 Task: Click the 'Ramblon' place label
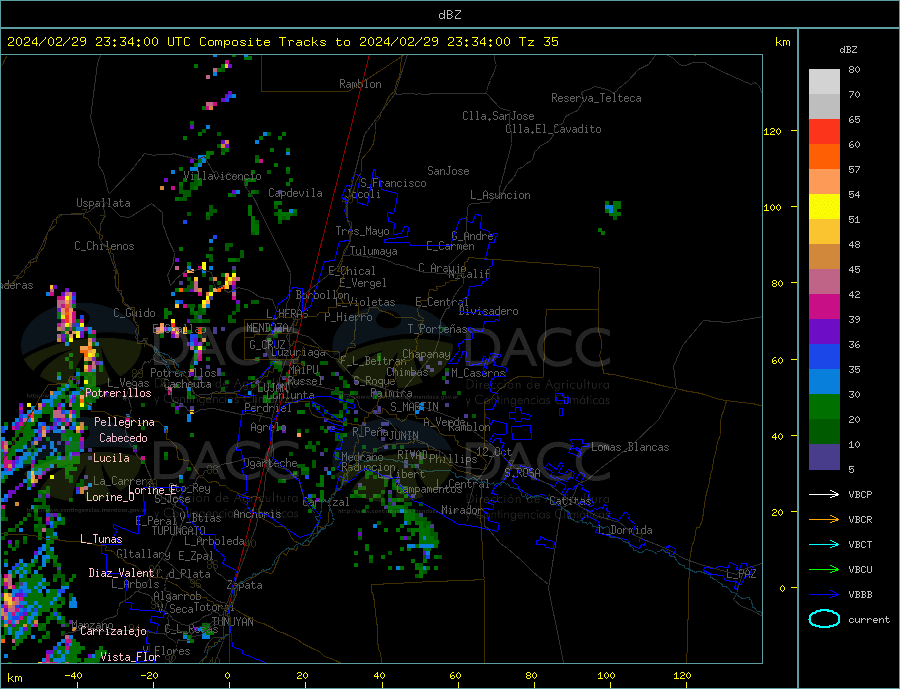pyautogui.click(x=360, y=84)
